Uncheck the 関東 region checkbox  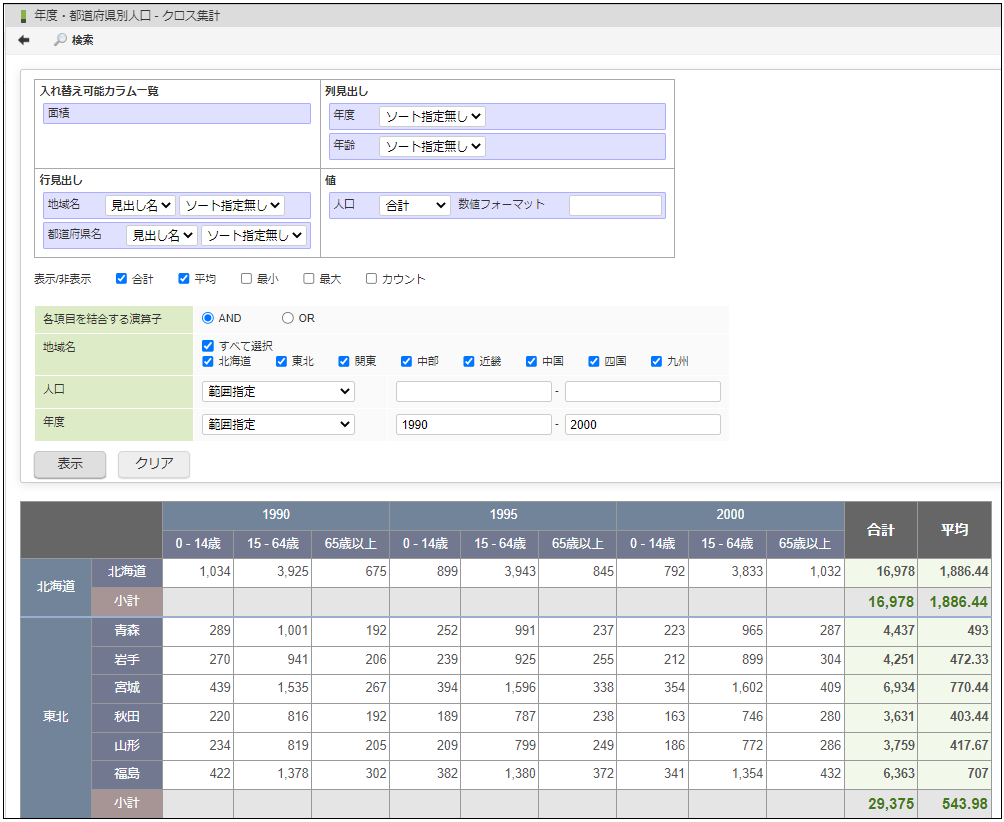(344, 361)
